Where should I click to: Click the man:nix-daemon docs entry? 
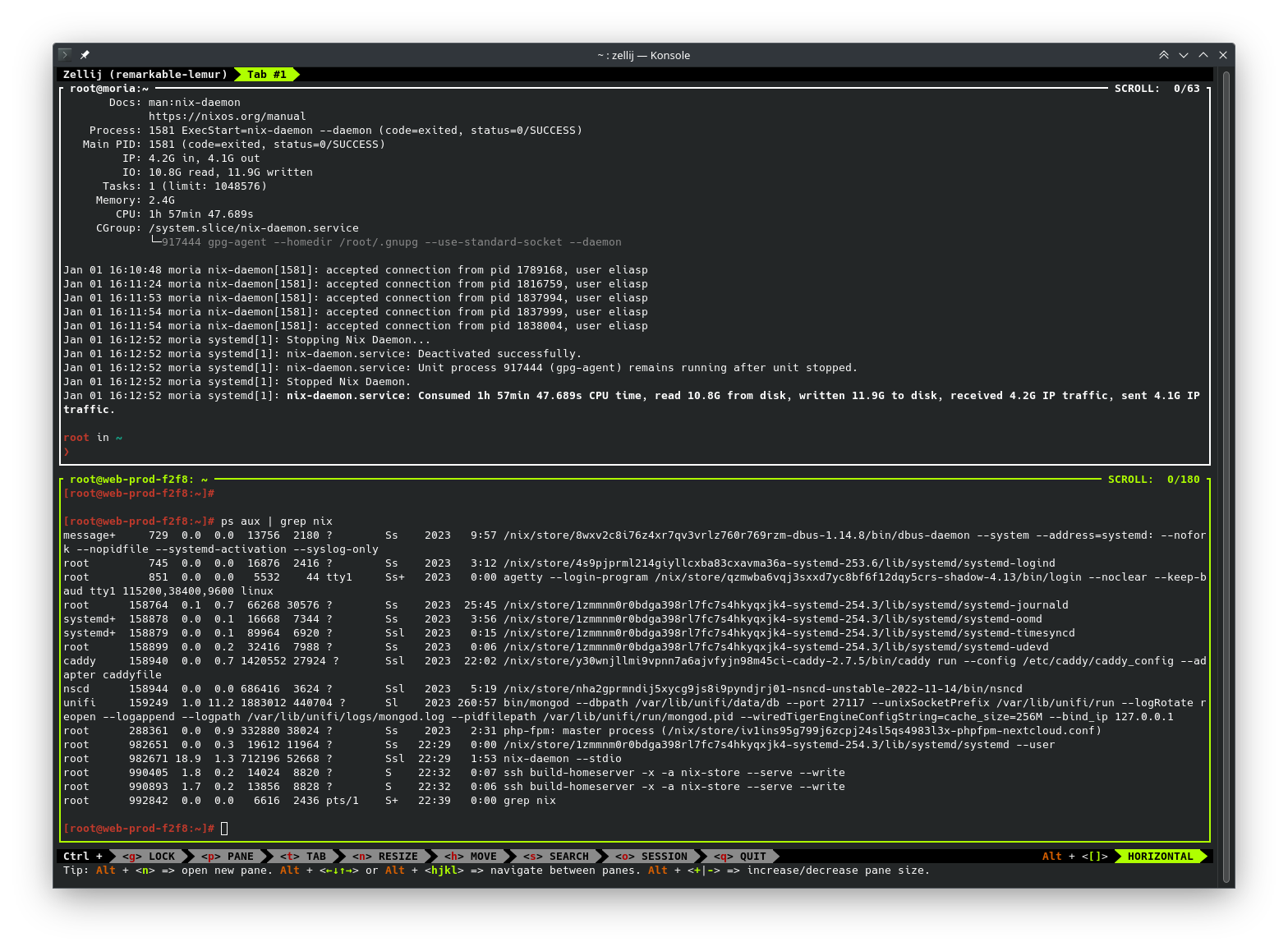pos(195,103)
